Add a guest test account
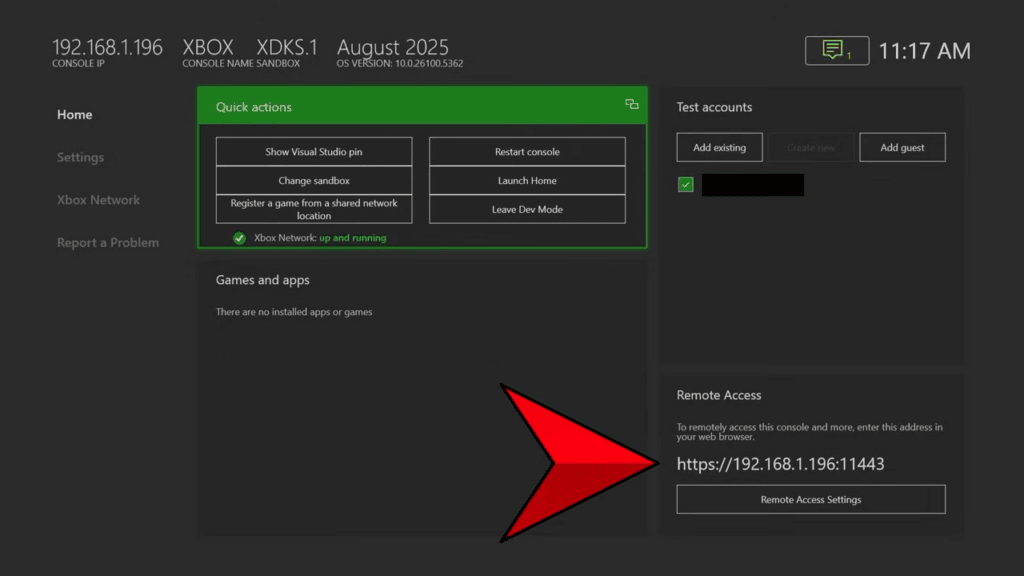The height and width of the screenshot is (576, 1024). coord(902,146)
